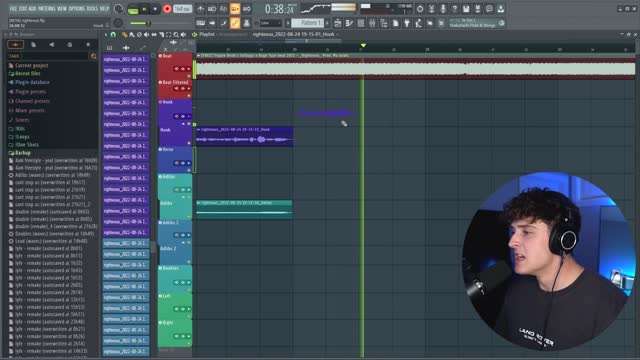Toggle the song/pattern mode button

(x=133, y=9)
